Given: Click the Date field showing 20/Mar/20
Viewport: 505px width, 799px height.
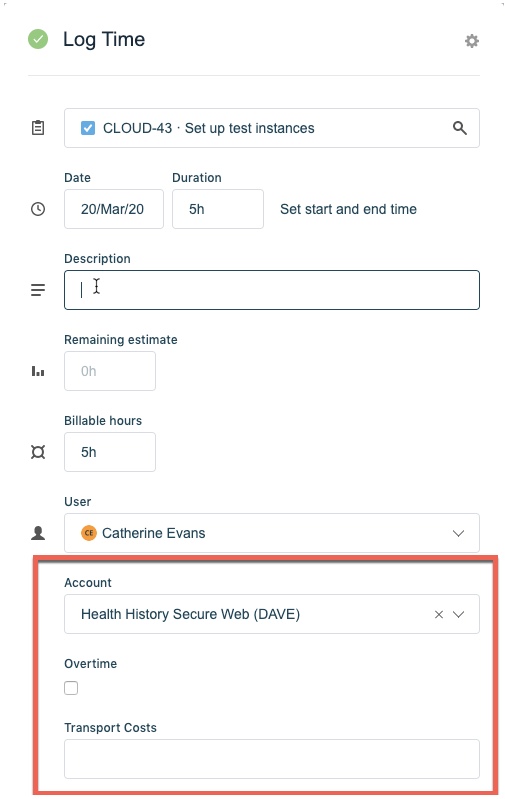Looking at the screenshot, I should (x=114, y=209).
